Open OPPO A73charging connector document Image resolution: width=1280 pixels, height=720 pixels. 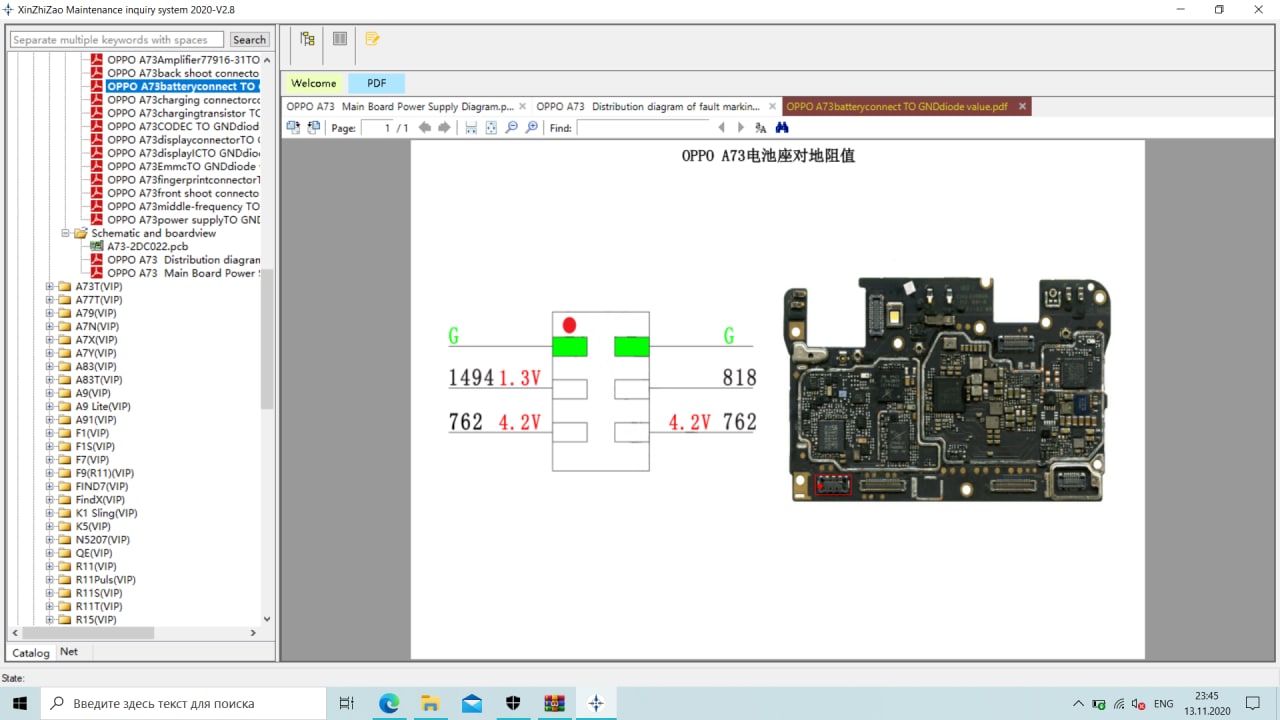click(183, 100)
